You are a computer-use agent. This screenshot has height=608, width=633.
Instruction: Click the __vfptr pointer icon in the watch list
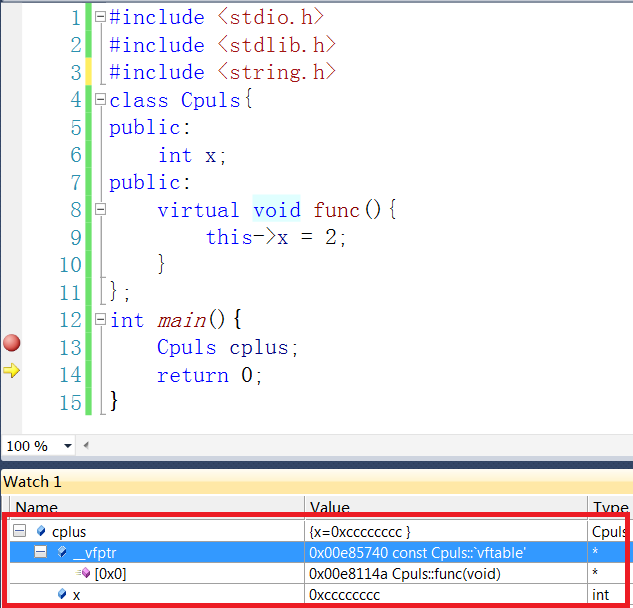click(62, 552)
